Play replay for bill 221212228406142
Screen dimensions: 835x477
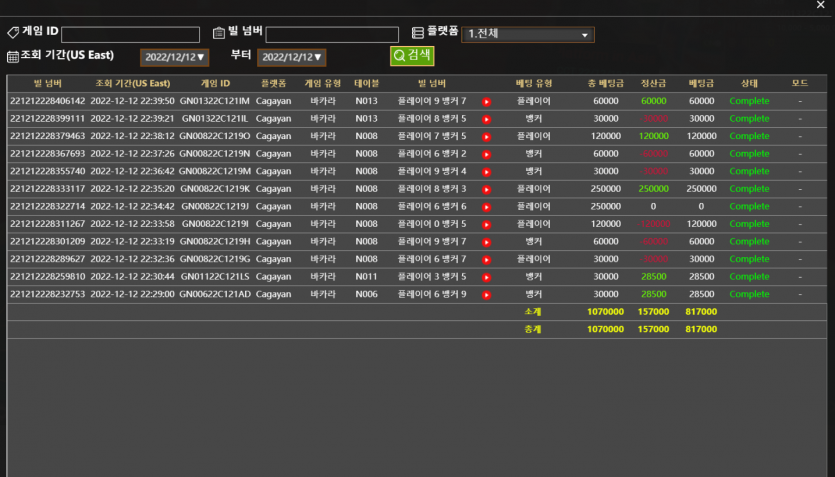point(486,102)
